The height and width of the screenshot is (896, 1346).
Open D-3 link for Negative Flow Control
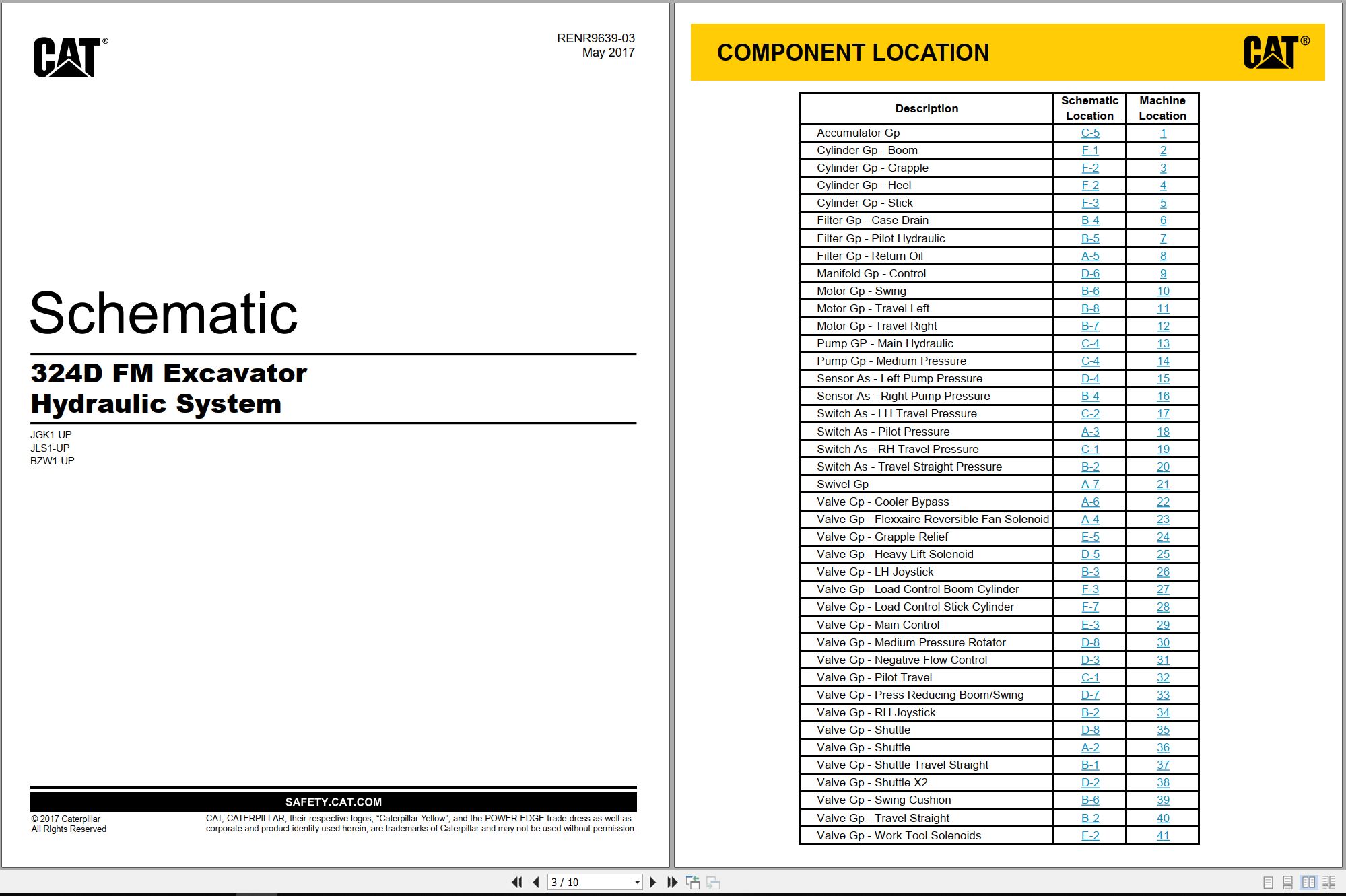[x=1090, y=660]
